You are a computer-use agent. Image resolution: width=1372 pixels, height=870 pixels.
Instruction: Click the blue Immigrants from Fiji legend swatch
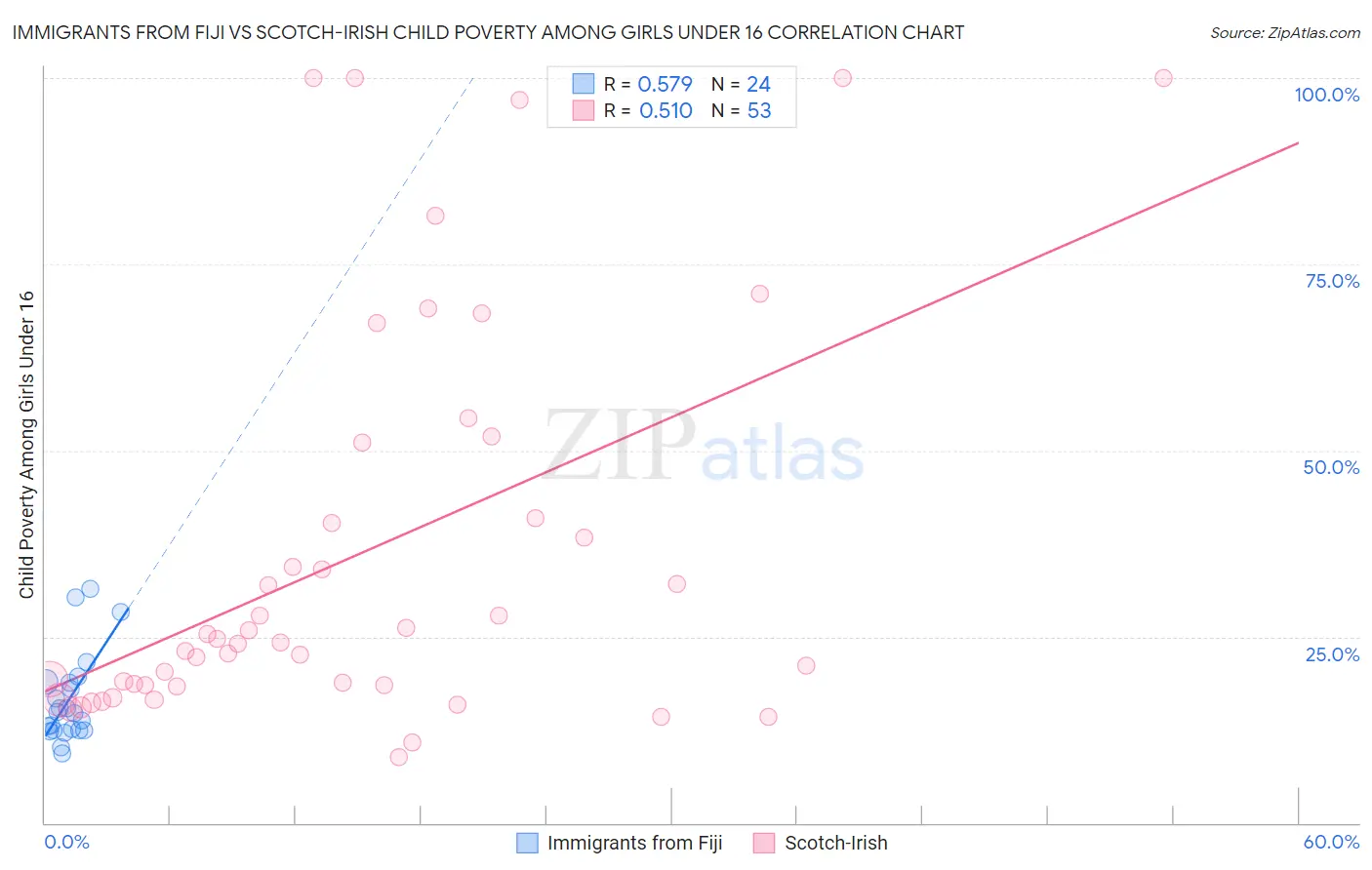point(527,843)
